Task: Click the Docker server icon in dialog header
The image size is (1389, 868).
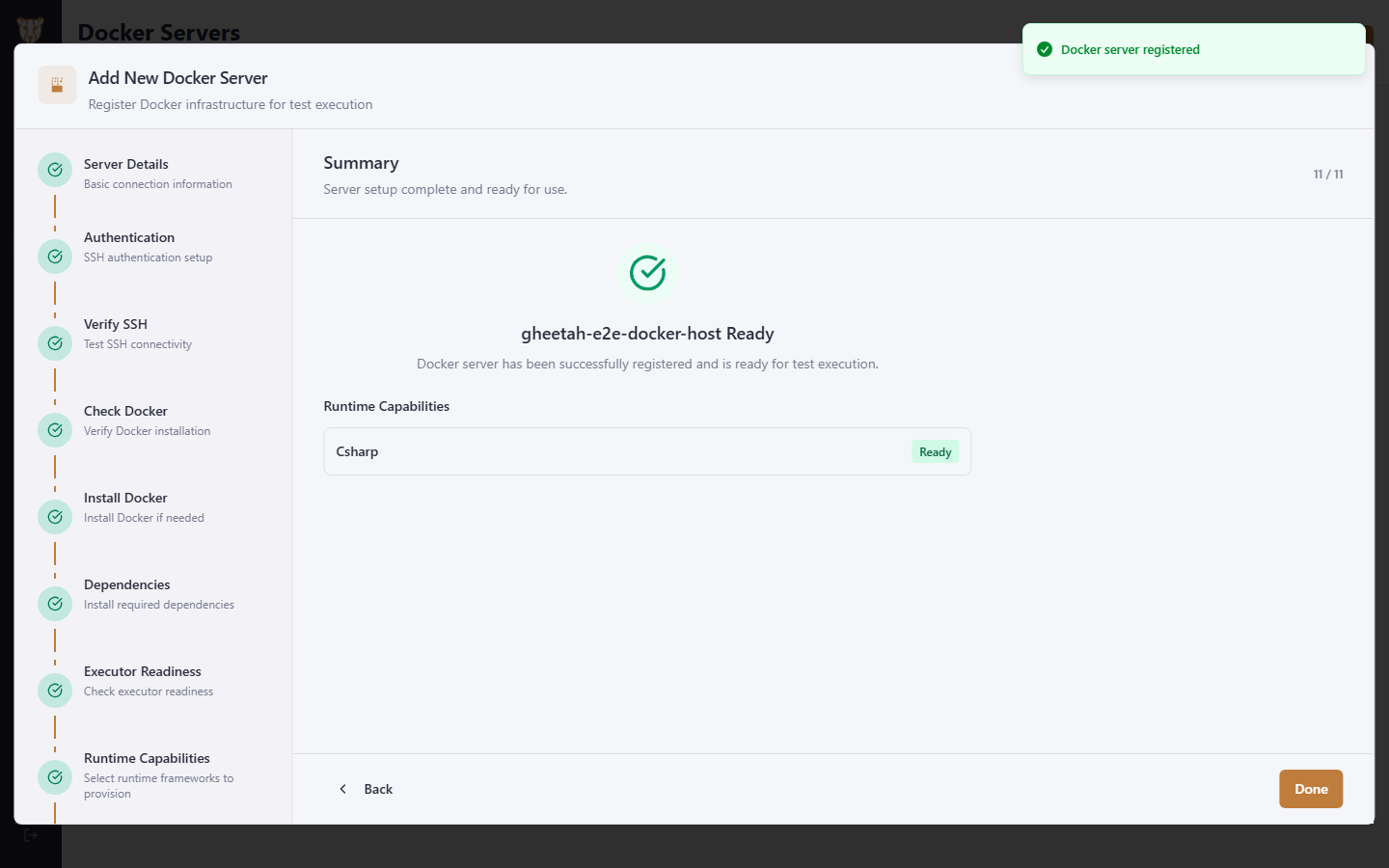Action: click(57, 85)
